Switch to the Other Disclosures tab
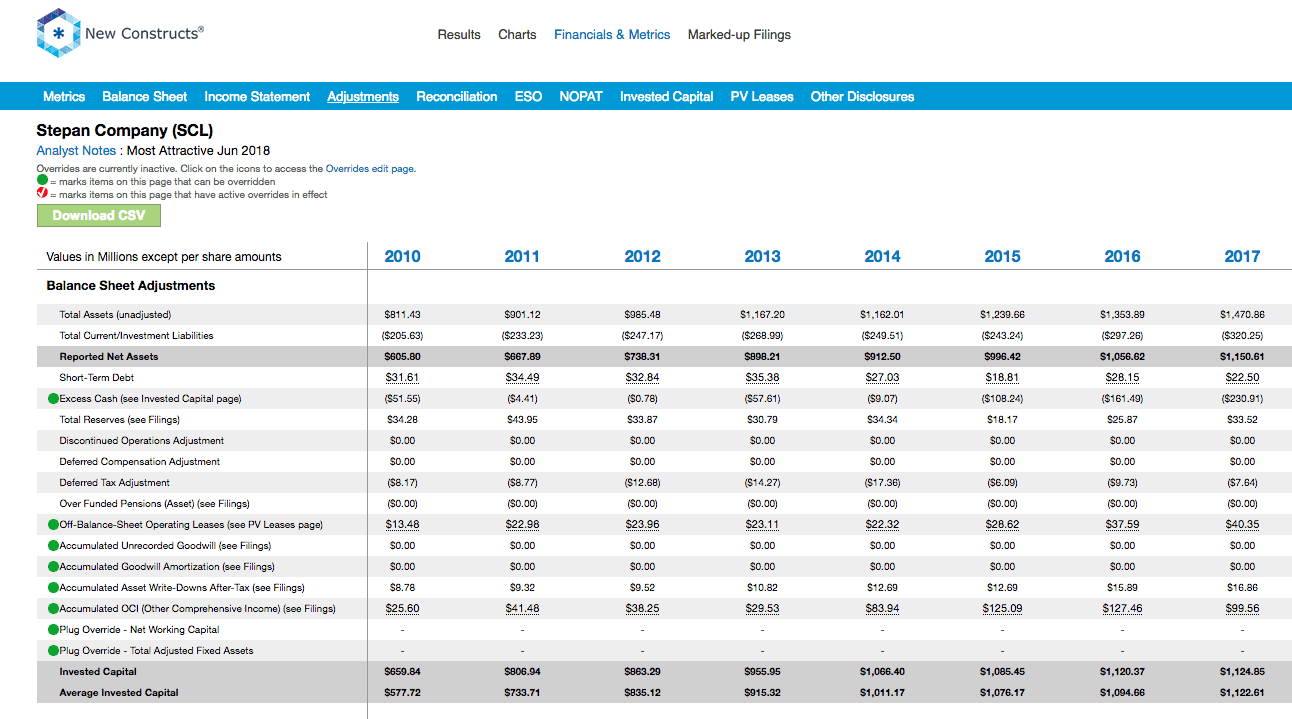The width and height of the screenshot is (1292, 719). (862, 97)
